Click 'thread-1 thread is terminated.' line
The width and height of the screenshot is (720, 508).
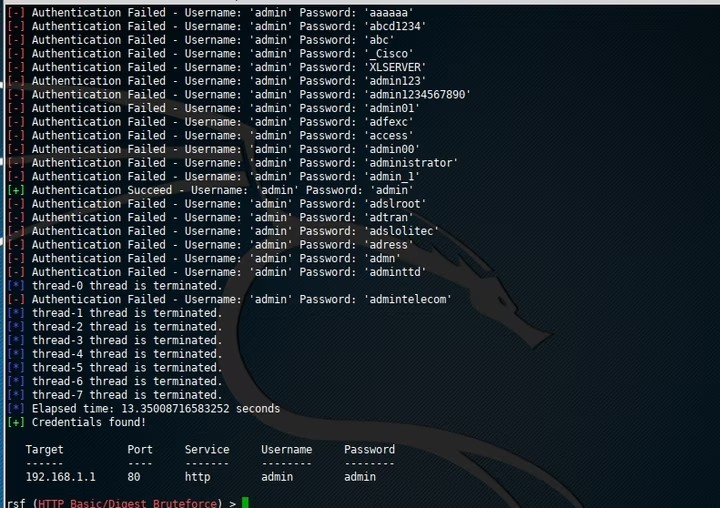tap(127, 313)
